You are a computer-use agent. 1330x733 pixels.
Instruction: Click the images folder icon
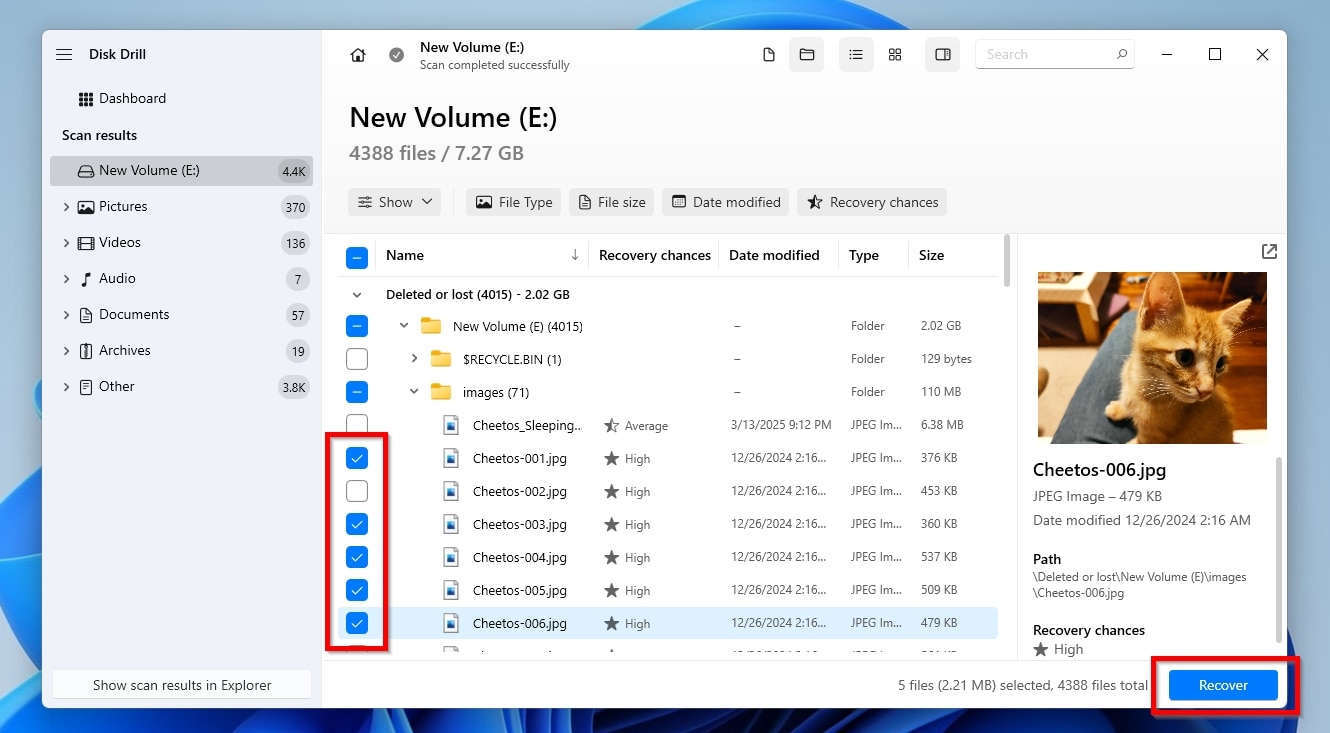(441, 392)
